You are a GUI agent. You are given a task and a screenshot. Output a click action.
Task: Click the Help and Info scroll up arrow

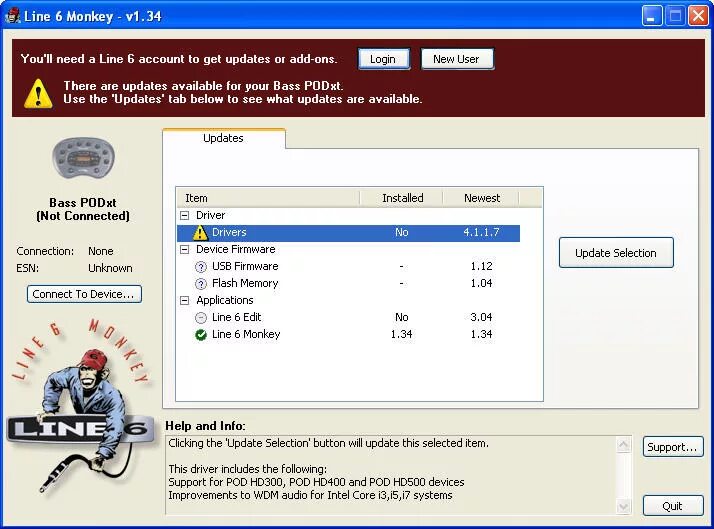(624, 445)
